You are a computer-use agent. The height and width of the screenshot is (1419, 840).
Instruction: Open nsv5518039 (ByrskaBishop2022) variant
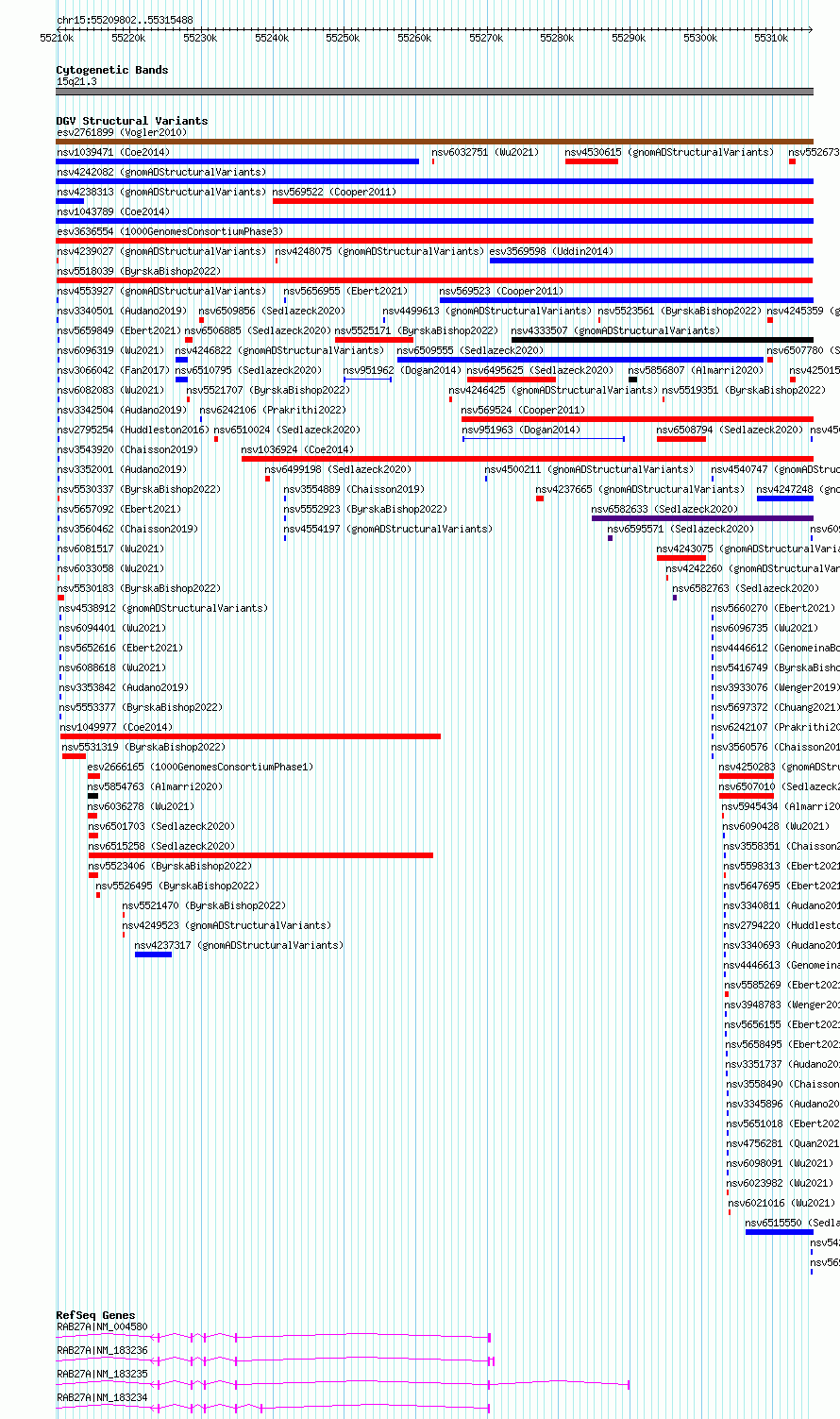(139, 271)
